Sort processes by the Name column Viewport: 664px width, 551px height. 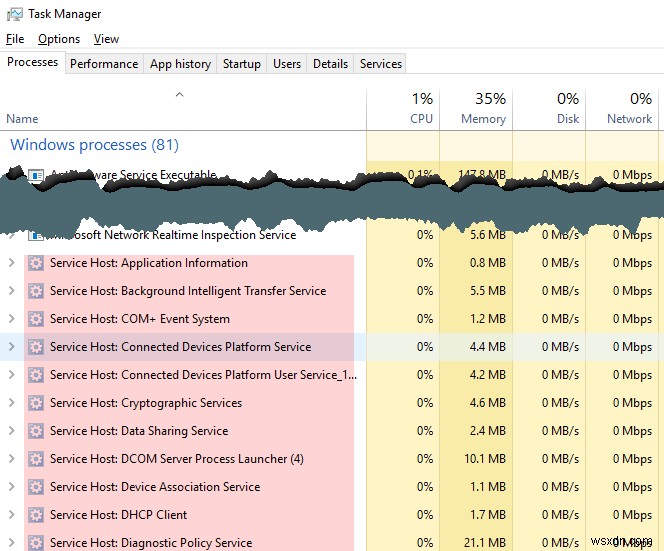click(183, 109)
